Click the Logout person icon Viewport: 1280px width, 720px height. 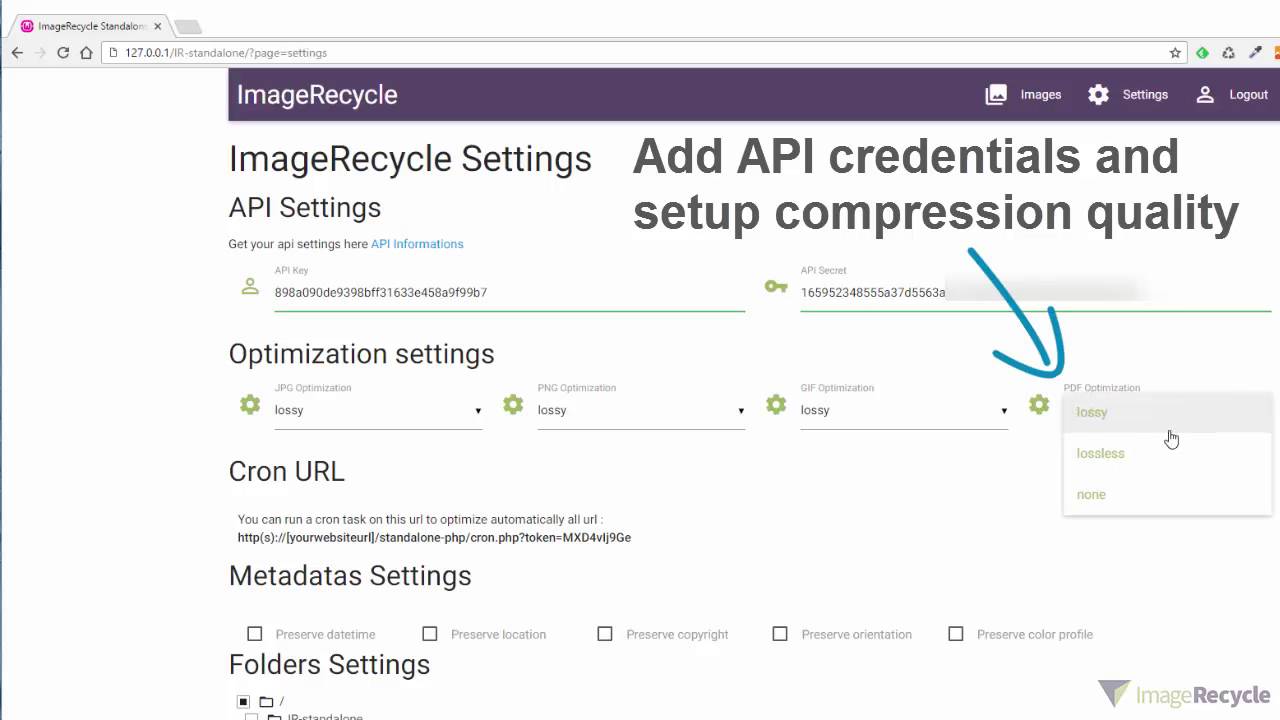[x=1205, y=95]
